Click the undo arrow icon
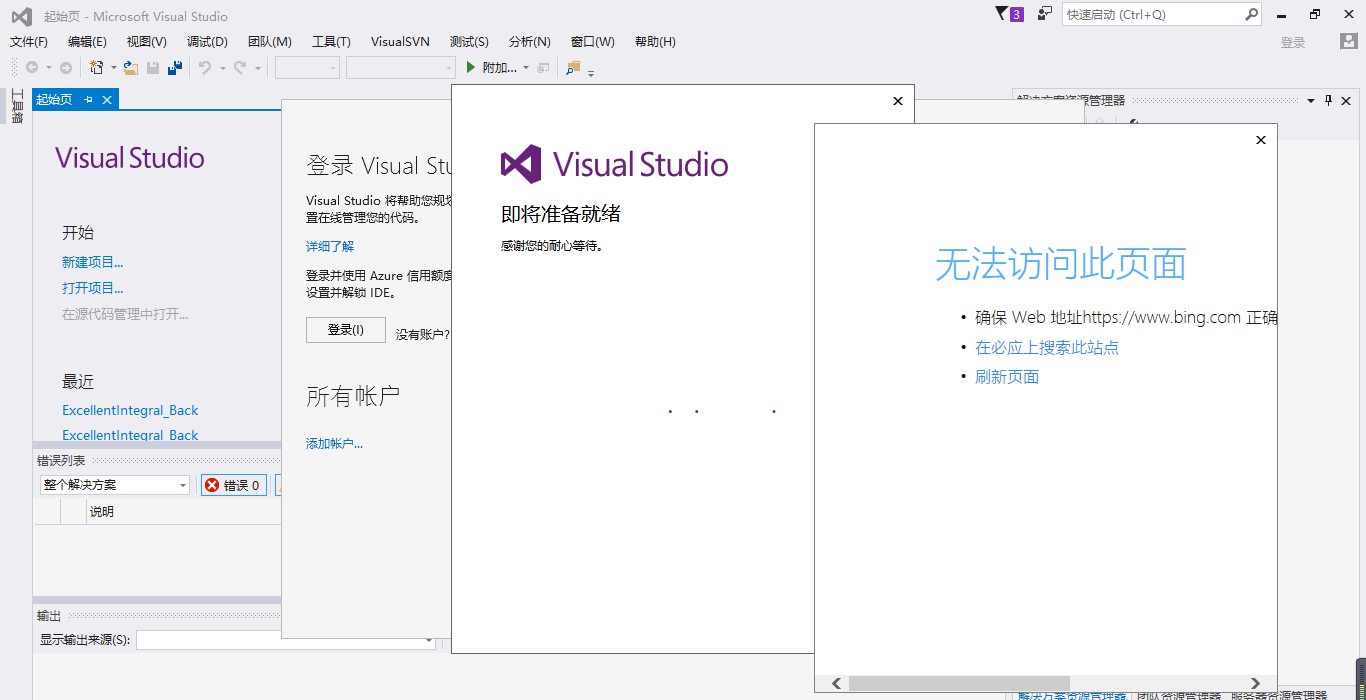Image resolution: width=1366 pixels, height=700 pixels. click(205, 68)
